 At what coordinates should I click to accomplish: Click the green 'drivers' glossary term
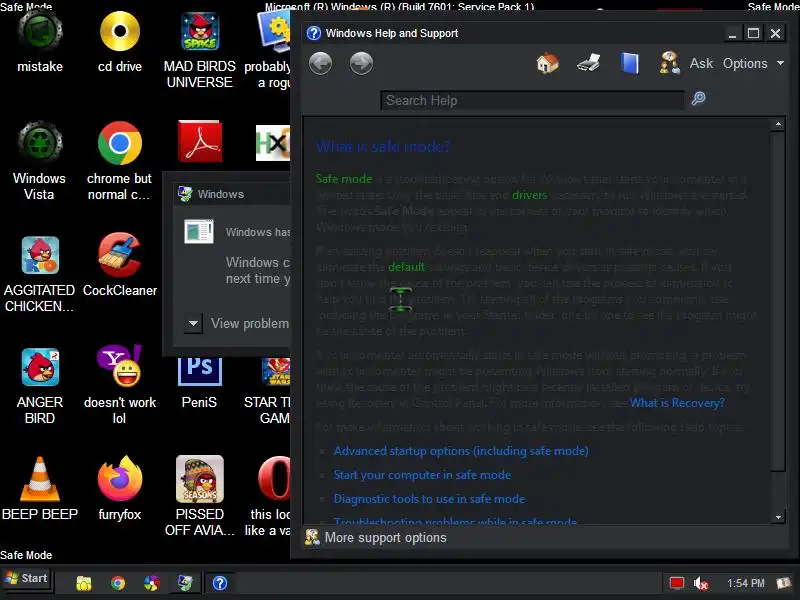[529, 195]
